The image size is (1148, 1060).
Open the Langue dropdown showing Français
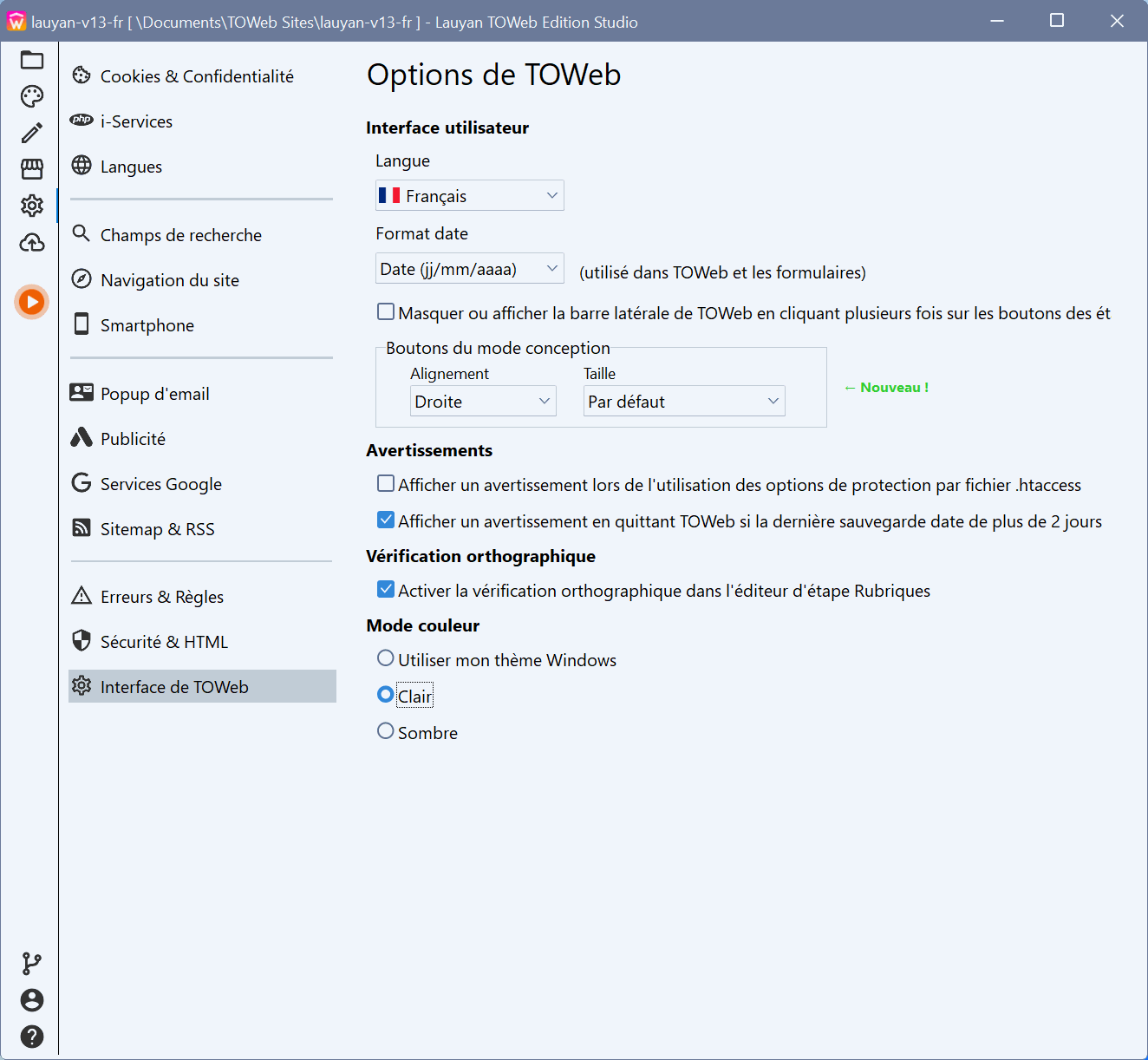pos(469,195)
